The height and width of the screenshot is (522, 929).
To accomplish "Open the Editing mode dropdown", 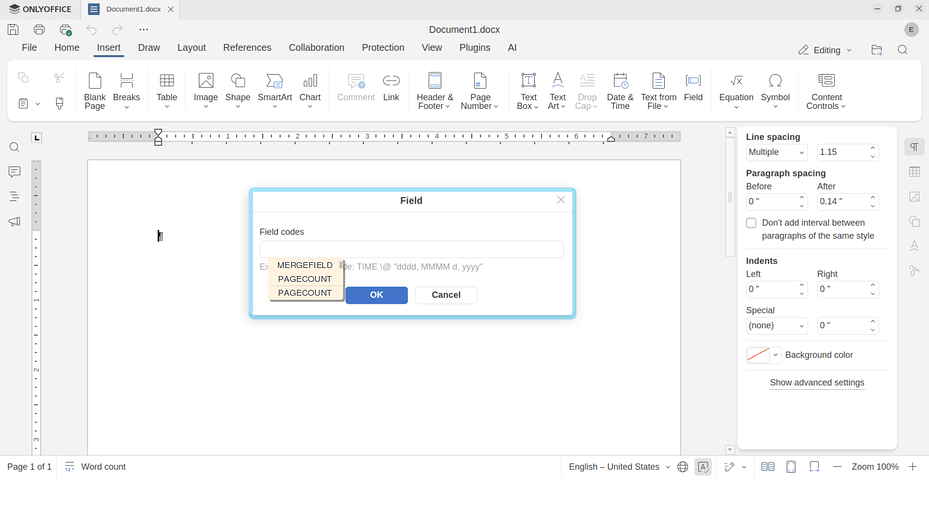I will (825, 50).
